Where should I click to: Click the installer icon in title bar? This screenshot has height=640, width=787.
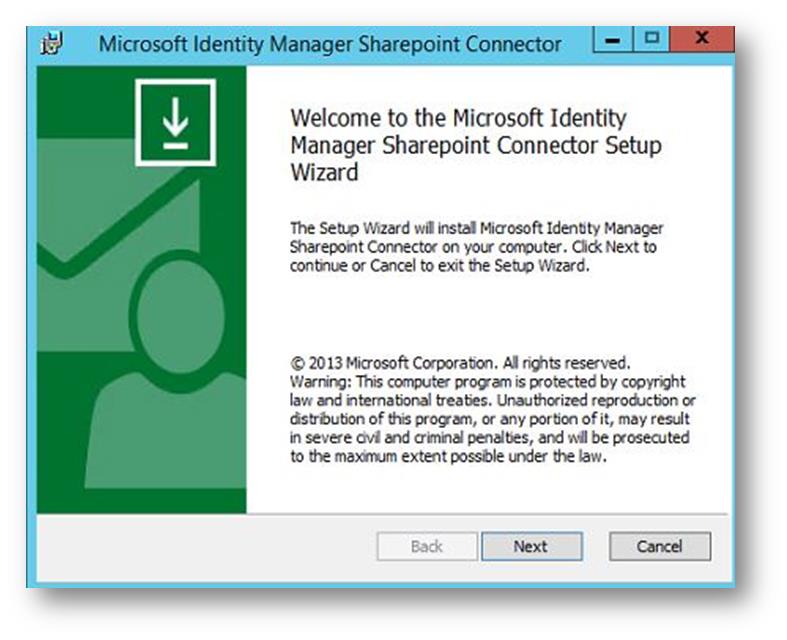point(52,44)
